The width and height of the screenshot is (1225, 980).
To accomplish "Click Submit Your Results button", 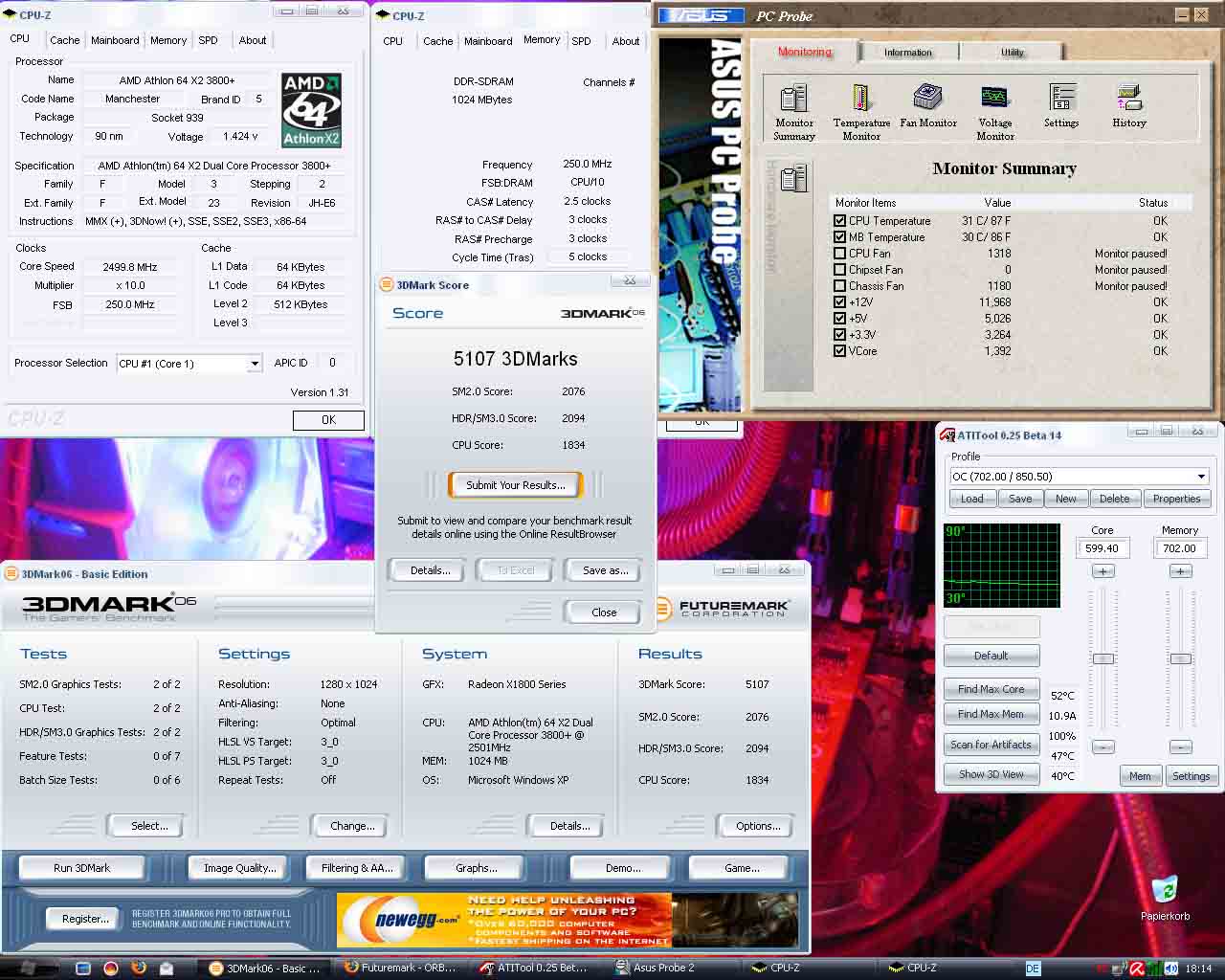I will click(x=515, y=485).
